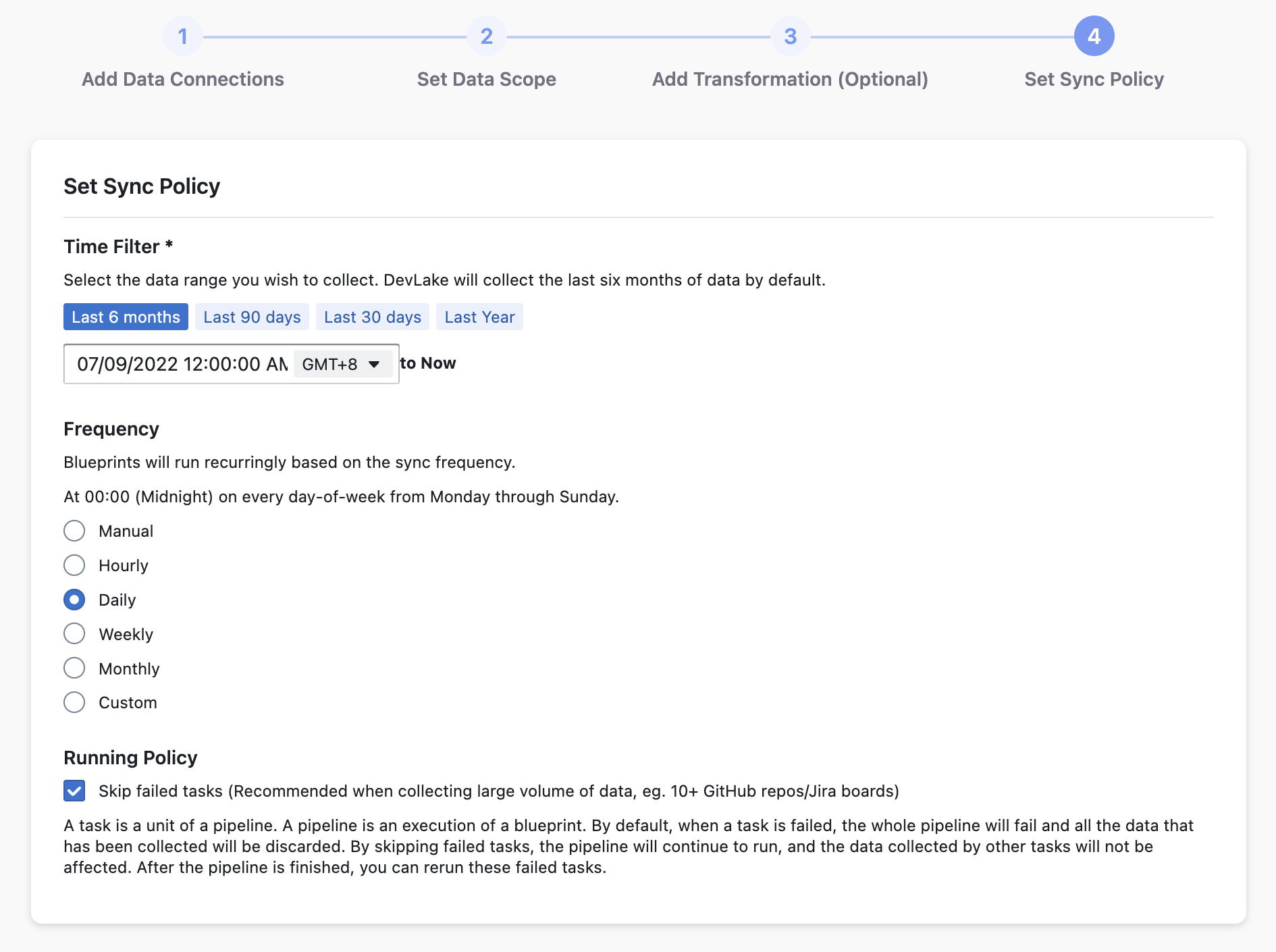
Task: Click step 2 circle in wizard
Action: pyautogui.click(x=486, y=36)
